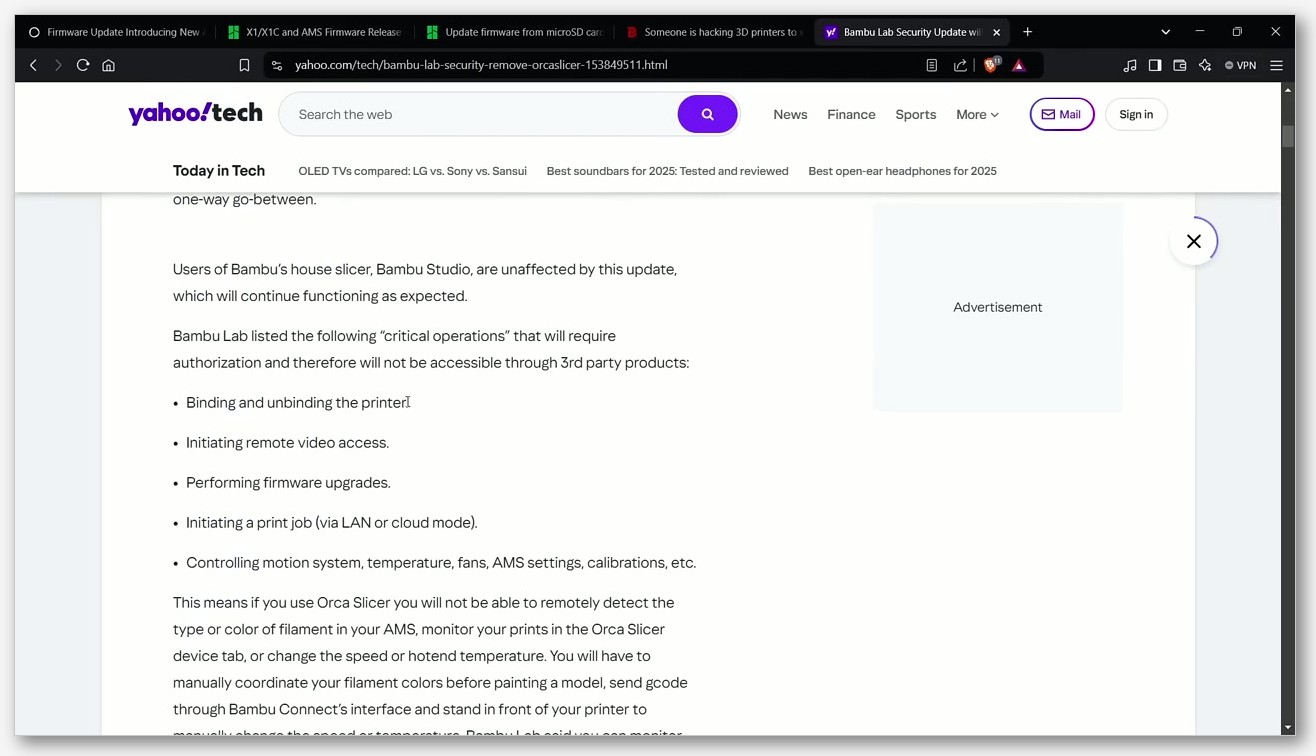Open the browser home page
Image resolution: width=1316 pixels, height=756 pixels.
[109, 65]
